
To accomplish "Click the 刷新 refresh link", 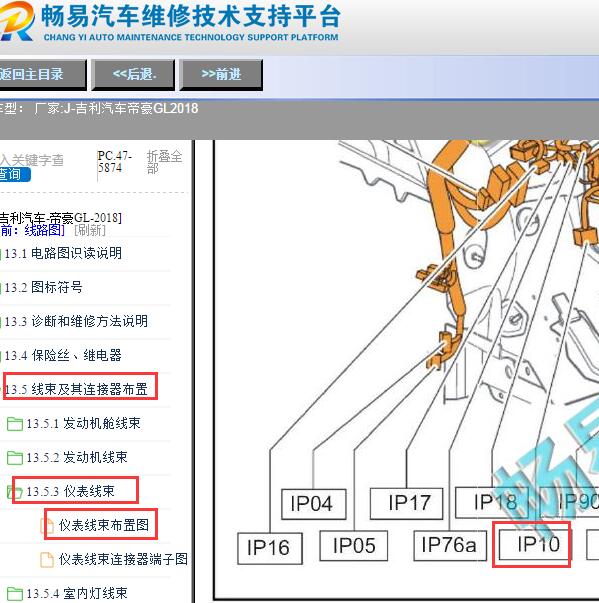I will click(90, 230).
